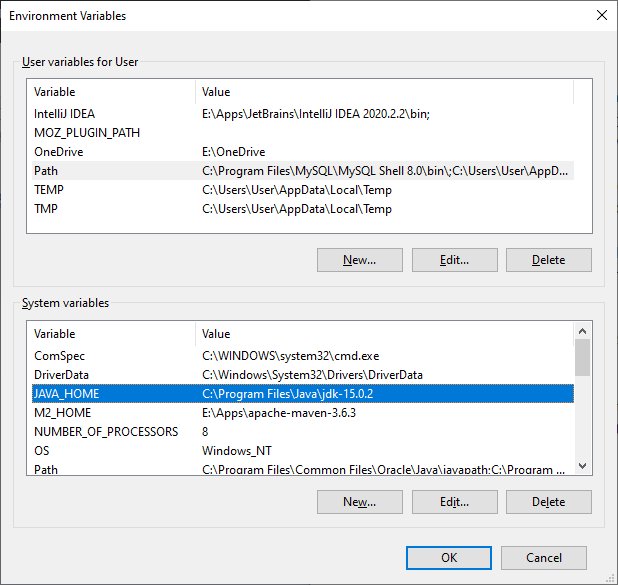The image size is (618, 585).
Task: Click New under User variables
Action: 359,260
